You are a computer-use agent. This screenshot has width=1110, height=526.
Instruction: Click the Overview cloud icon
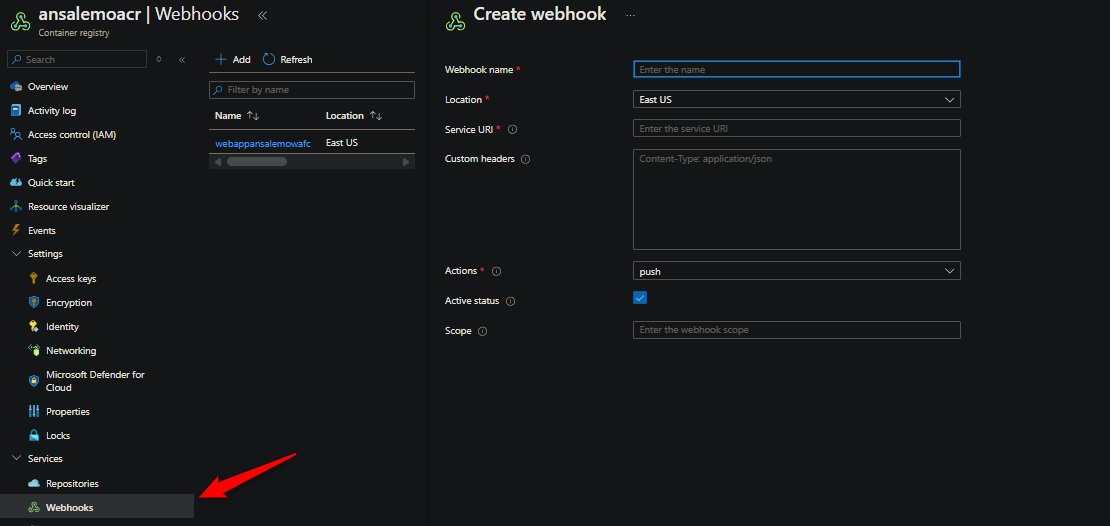point(16,86)
